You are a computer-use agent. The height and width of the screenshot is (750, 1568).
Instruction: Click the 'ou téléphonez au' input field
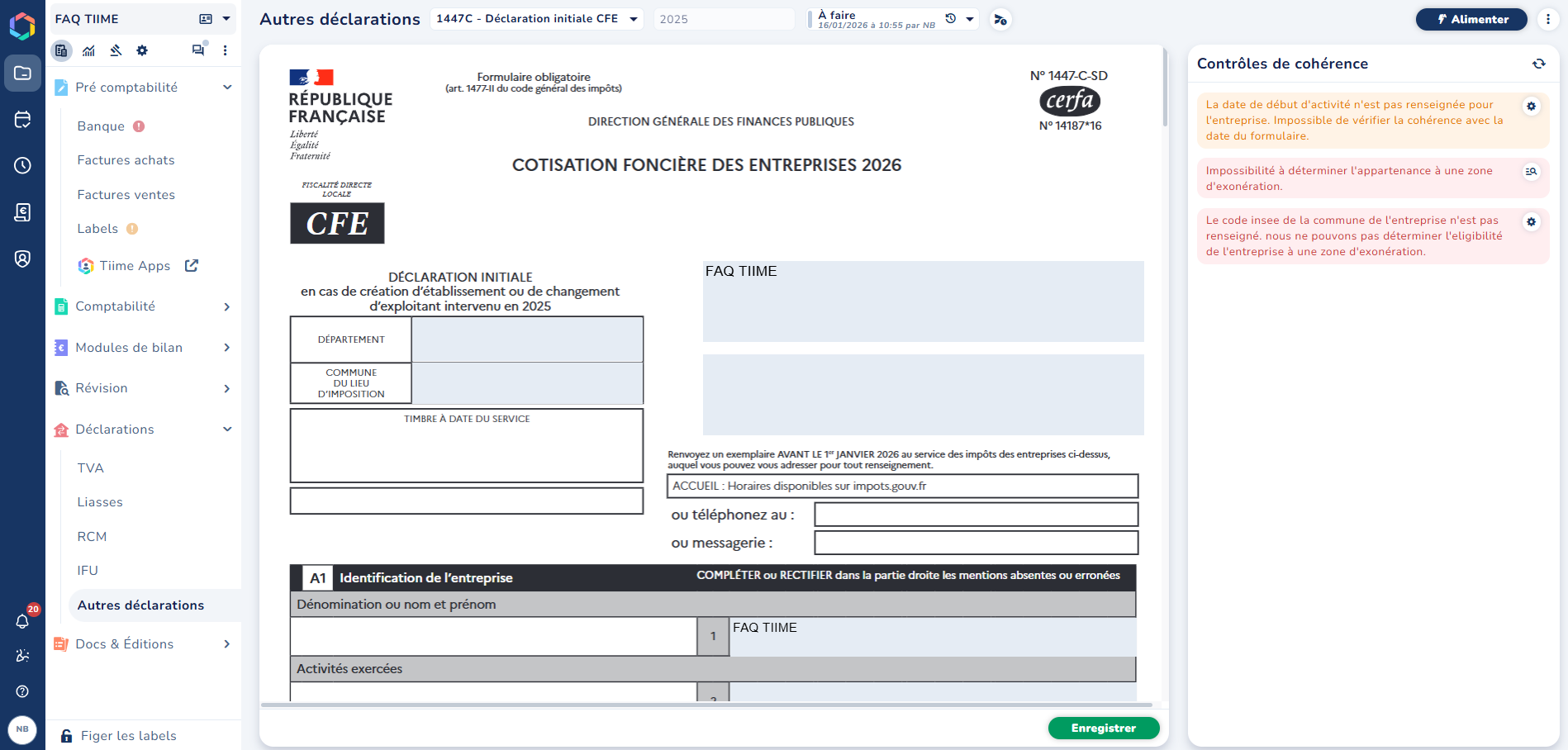pos(976,515)
